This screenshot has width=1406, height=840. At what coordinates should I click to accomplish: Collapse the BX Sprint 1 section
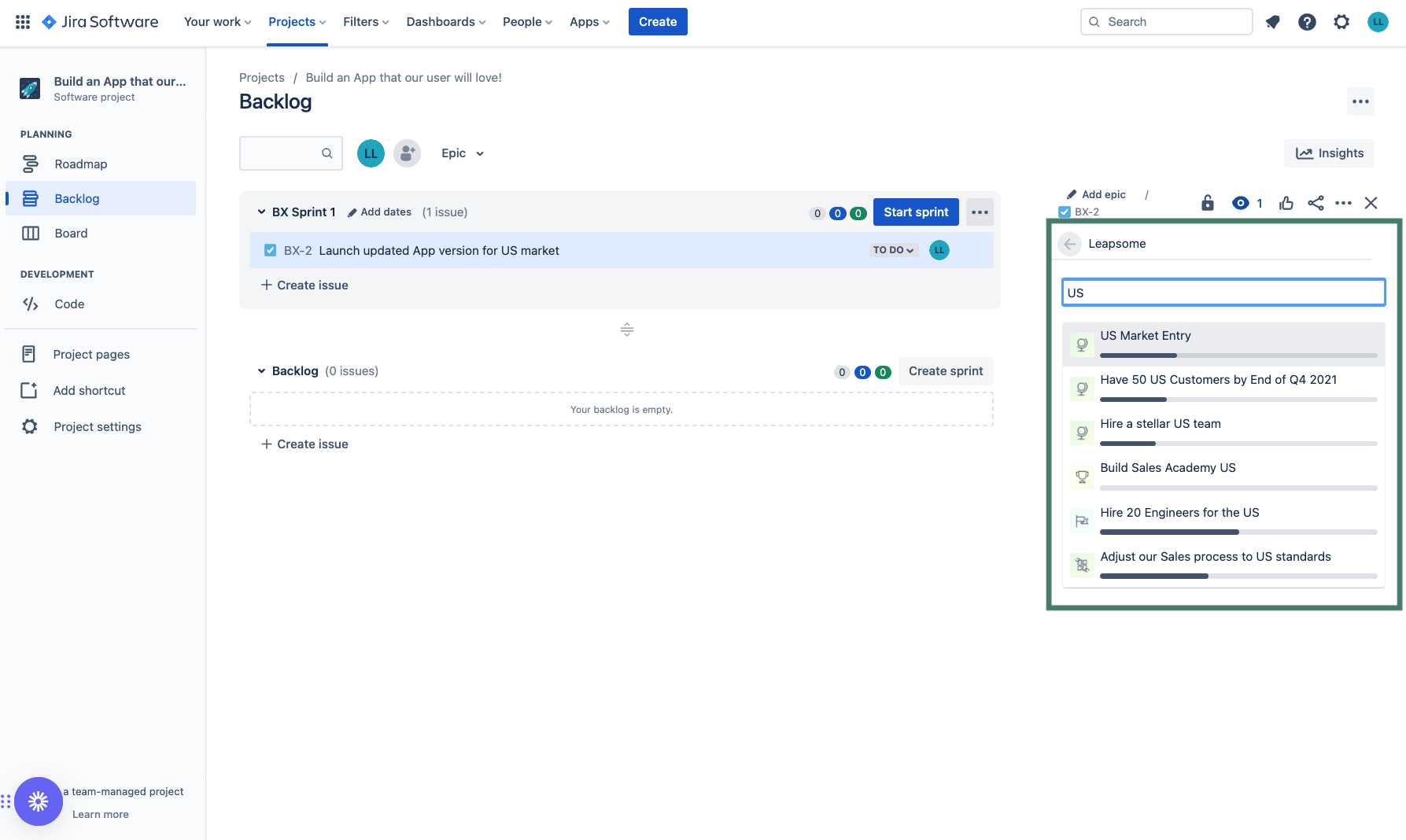pyautogui.click(x=261, y=212)
